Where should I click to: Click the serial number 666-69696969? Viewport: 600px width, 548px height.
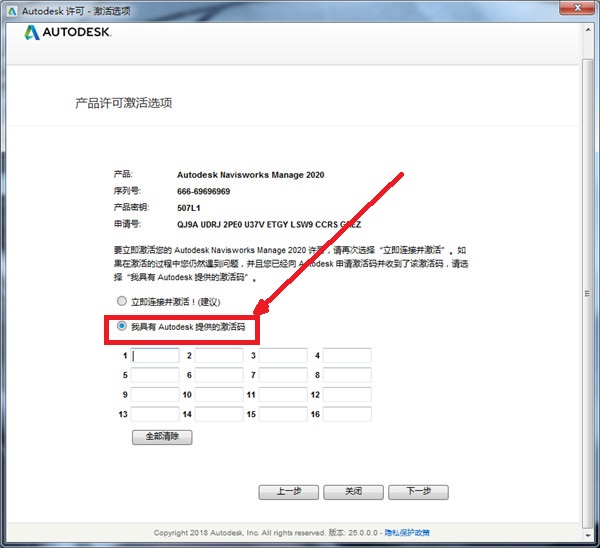(x=204, y=191)
